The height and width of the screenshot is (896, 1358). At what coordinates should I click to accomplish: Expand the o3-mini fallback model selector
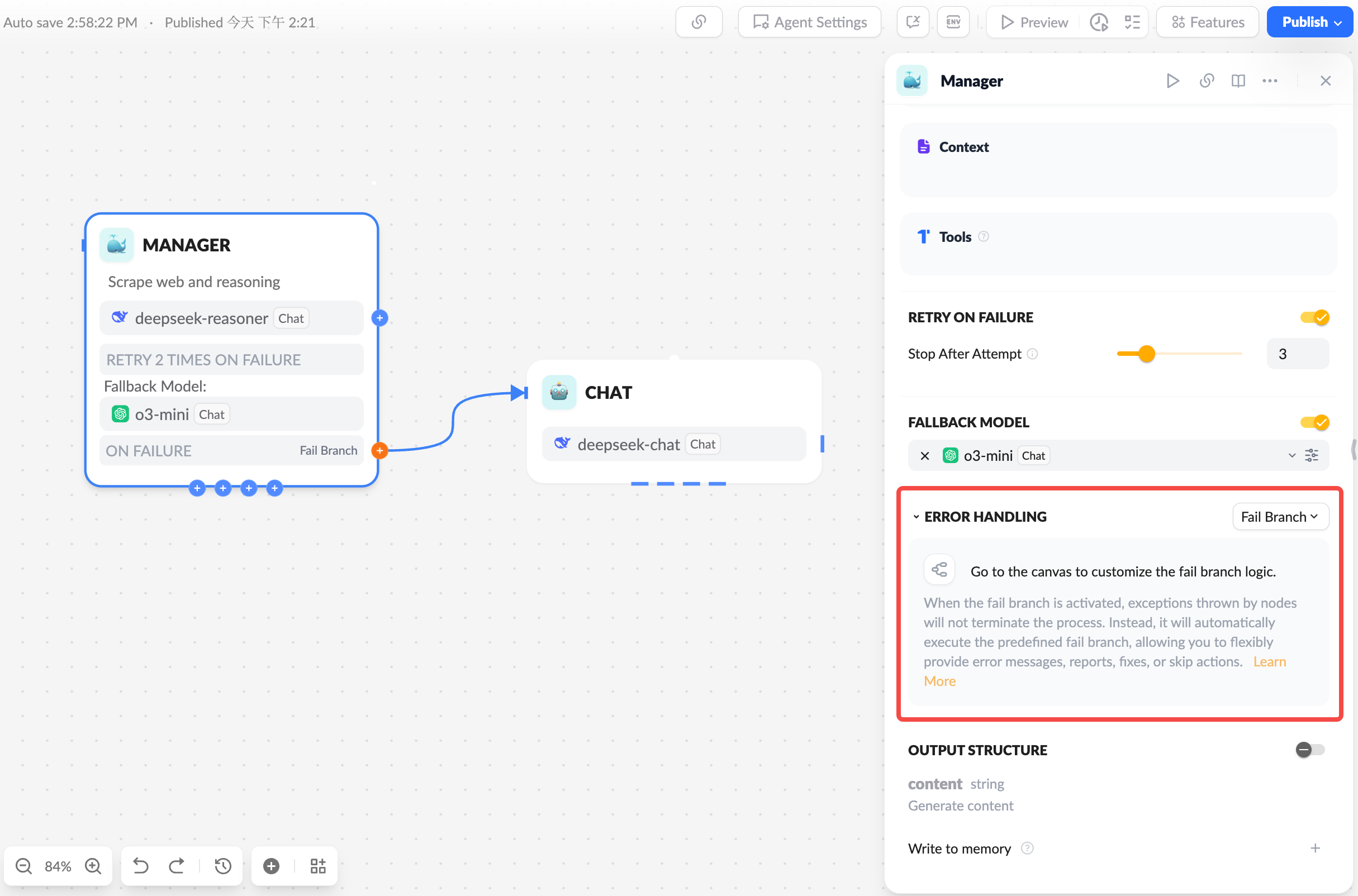pyautogui.click(x=1291, y=455)
